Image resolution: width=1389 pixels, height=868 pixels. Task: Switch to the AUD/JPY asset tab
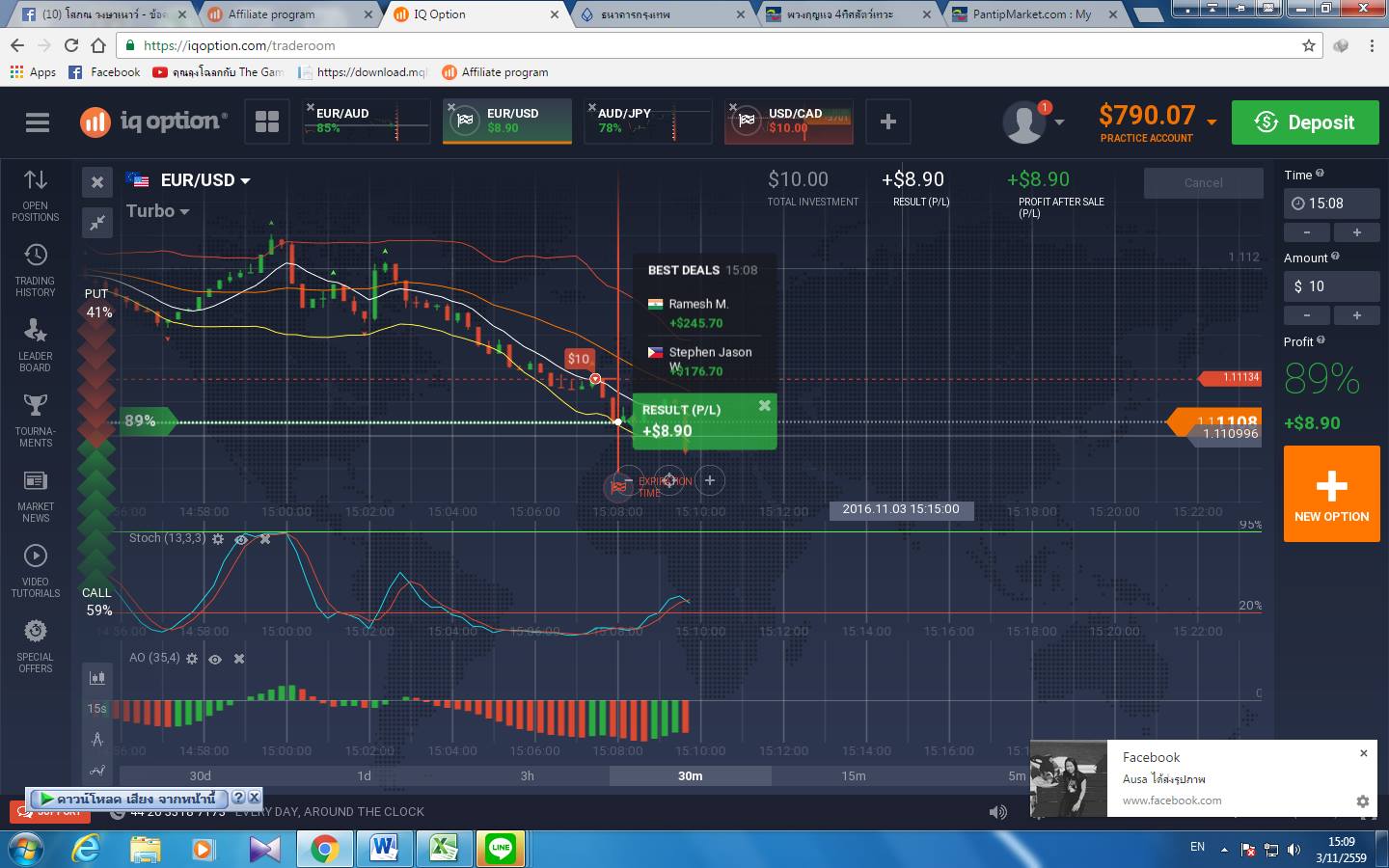coord(648,122)
